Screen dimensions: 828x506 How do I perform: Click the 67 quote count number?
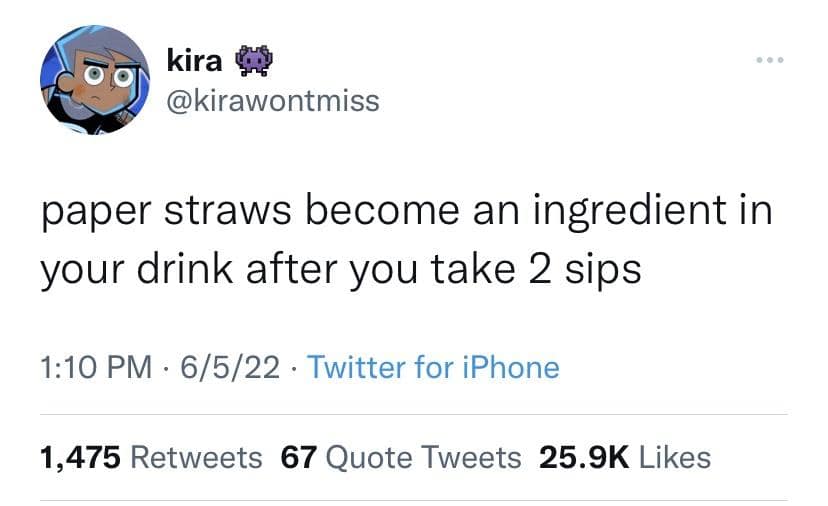[299, 457]
